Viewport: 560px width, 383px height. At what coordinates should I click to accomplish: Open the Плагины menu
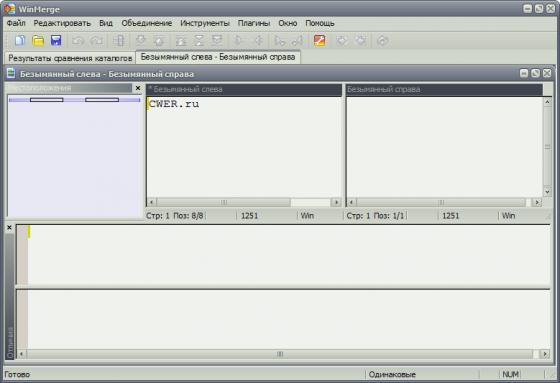254,23
